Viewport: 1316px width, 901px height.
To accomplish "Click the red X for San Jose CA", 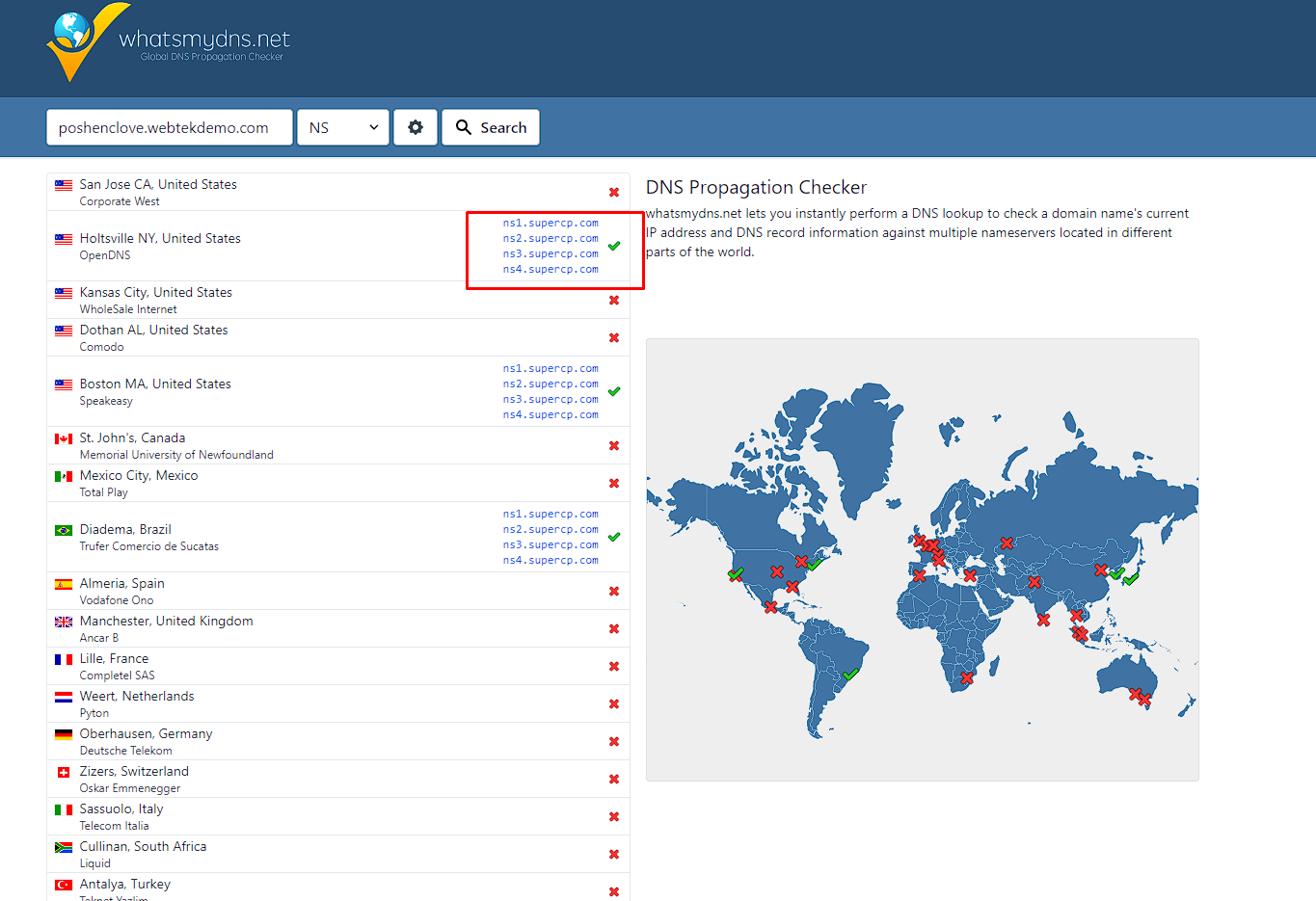I will click(x=614, y=193).
